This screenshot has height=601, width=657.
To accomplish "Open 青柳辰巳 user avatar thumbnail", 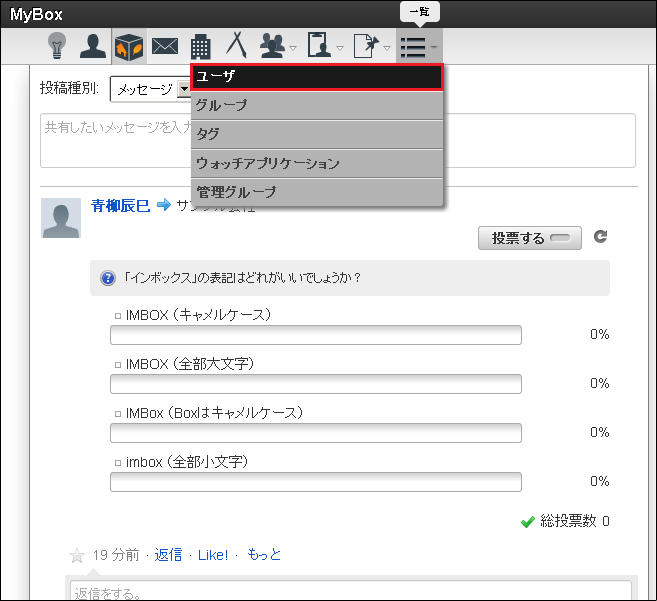I will [61, 218].
